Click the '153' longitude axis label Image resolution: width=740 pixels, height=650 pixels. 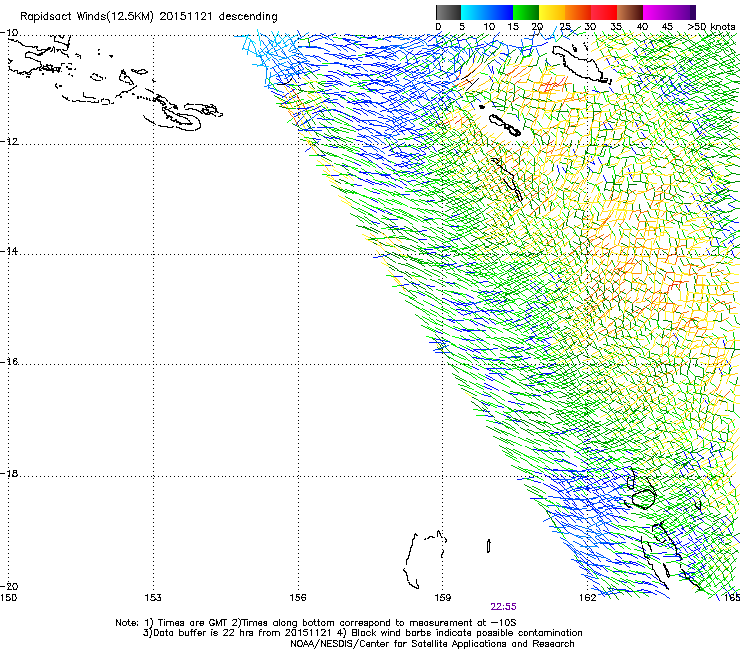[x=153, y=598]
